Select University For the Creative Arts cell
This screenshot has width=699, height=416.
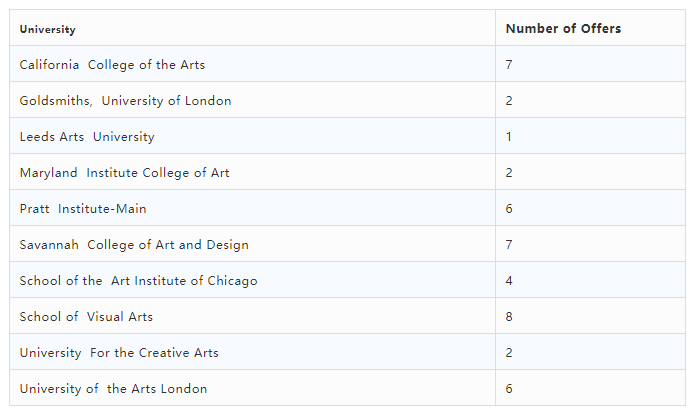pos(119,353)
